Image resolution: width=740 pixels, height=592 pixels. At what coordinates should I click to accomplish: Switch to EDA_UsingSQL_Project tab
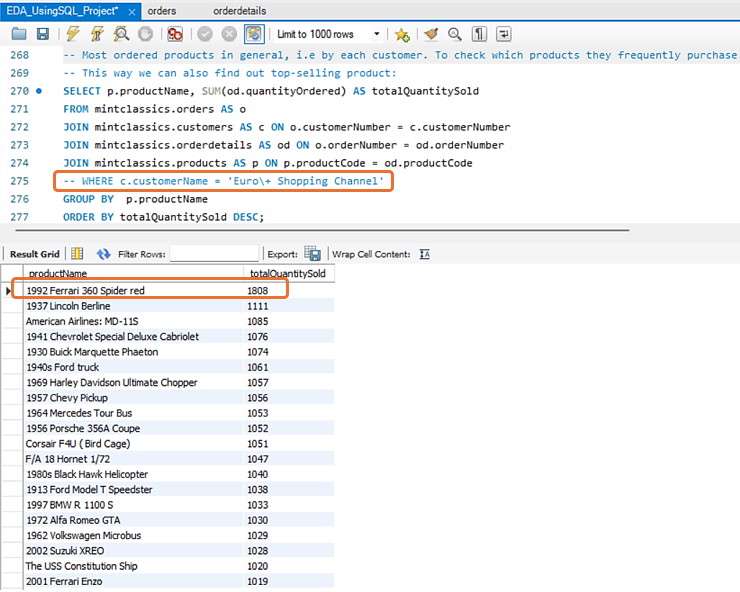pyautogui.click(x=62, y=11)
